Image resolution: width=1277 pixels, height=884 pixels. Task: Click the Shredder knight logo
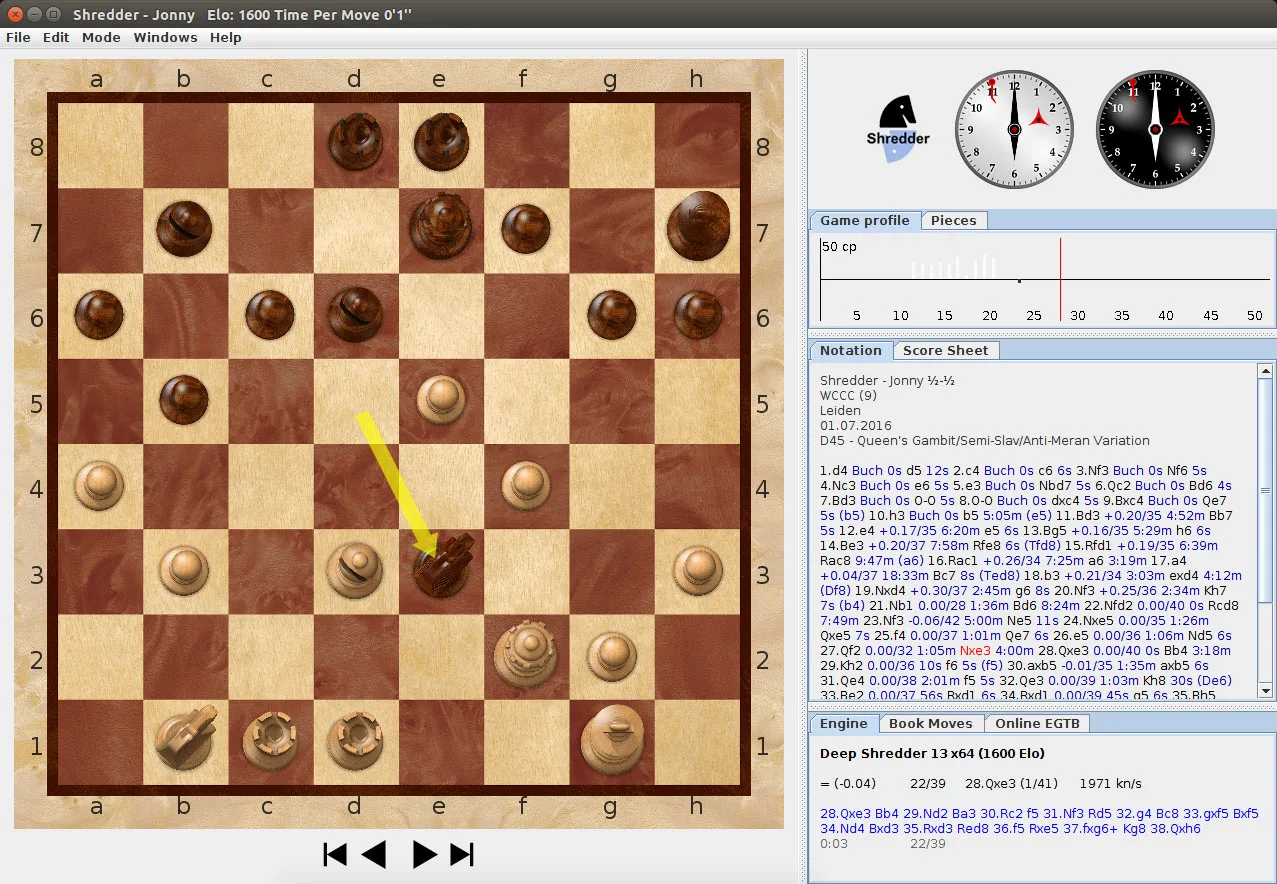(898, 127)
